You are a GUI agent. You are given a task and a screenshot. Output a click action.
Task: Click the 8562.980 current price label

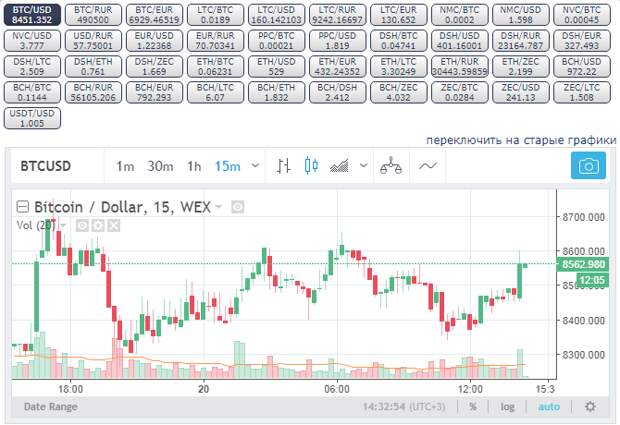click(x=583, y=264)
